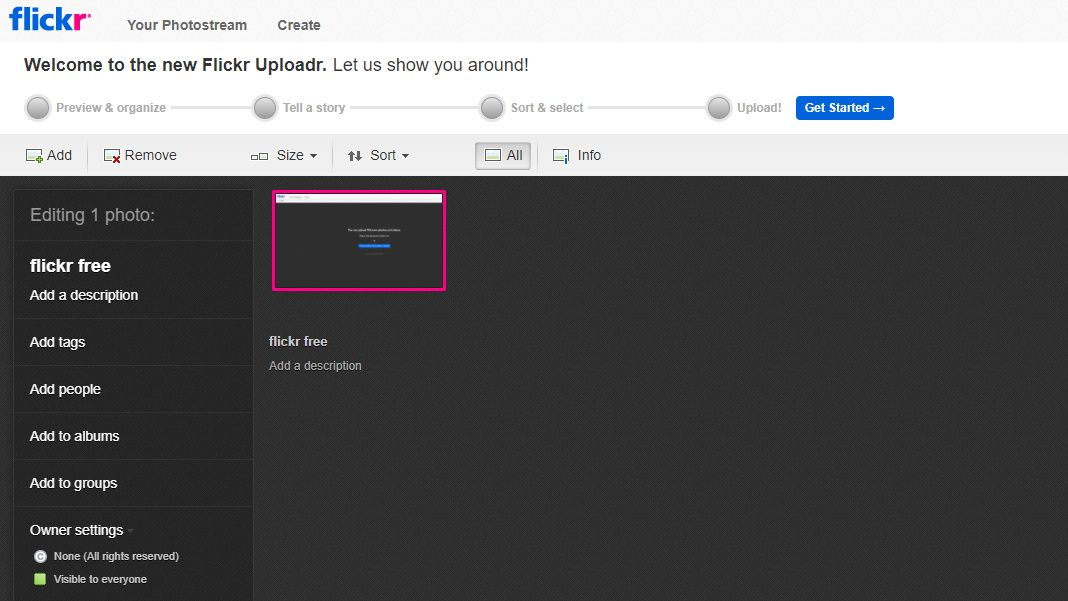
Task: Click Add a description below thumbnail
Action: click(x=315, y=366)
